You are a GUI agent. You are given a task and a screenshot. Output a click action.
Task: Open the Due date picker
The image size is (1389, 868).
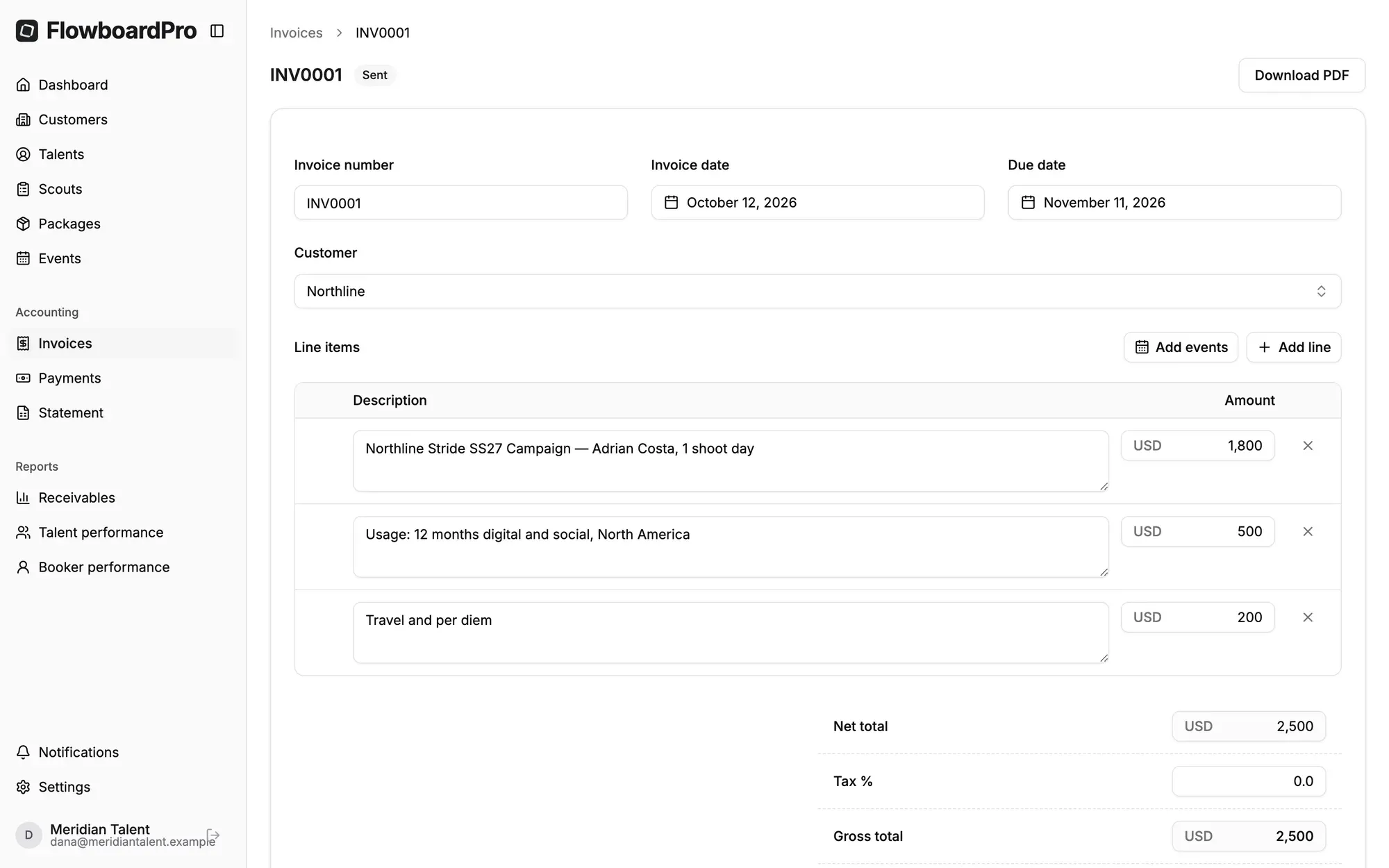1174,203
